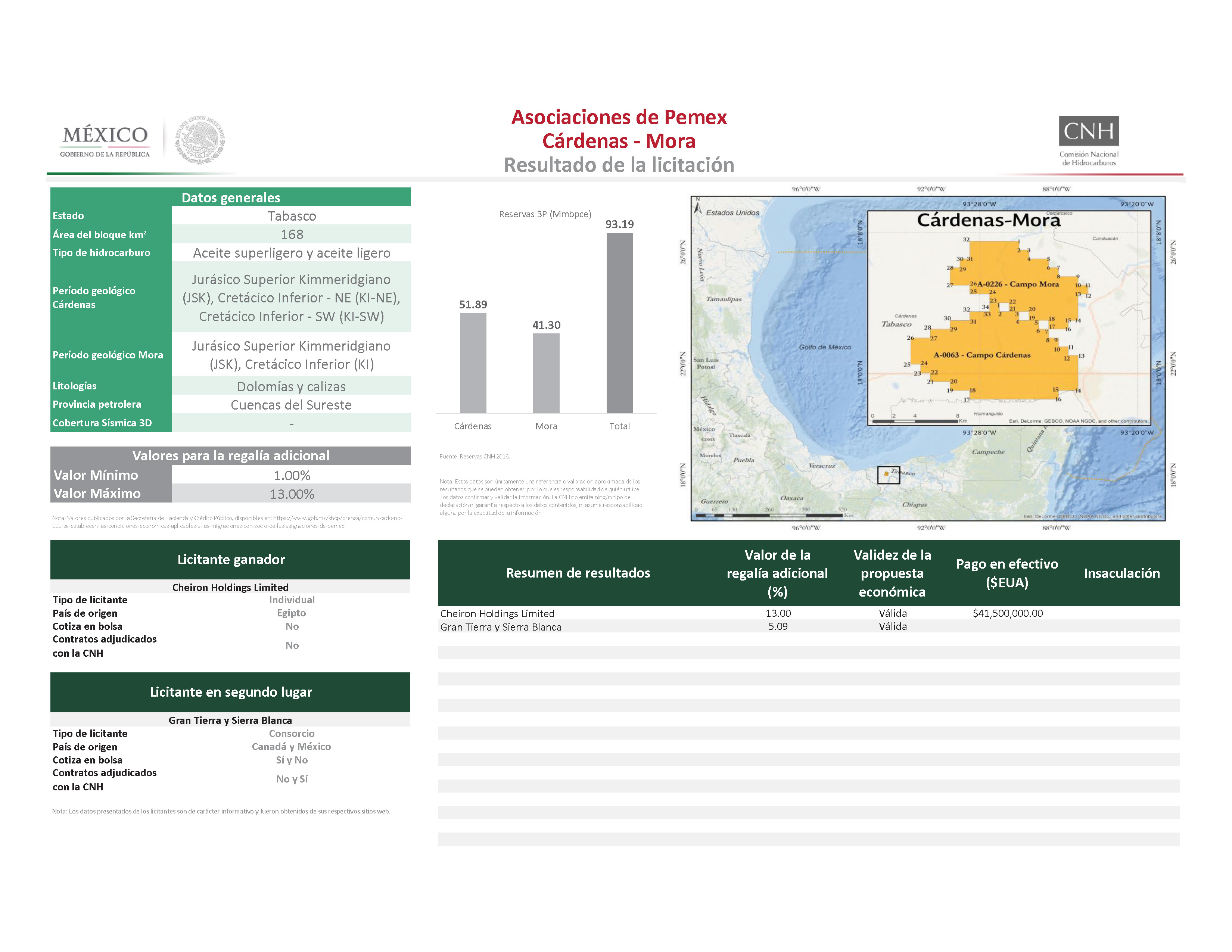Screen dimensions: 1232x952
Task: Click the chart title 'Reservas 3P (Mmbpce)'
Action: tap(545, 214)
